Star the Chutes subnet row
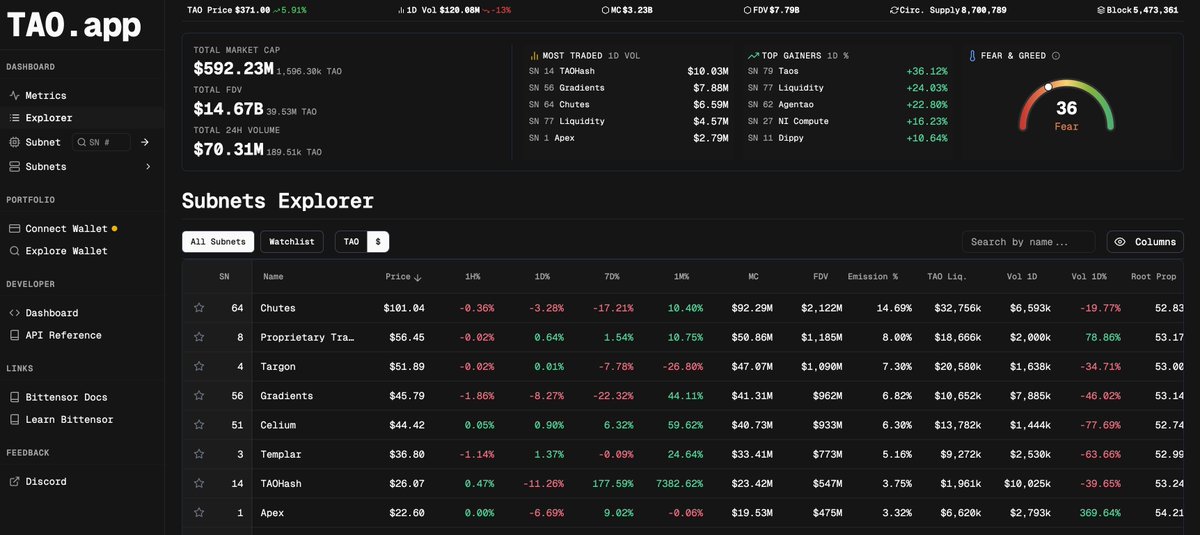 click(200, 308)
